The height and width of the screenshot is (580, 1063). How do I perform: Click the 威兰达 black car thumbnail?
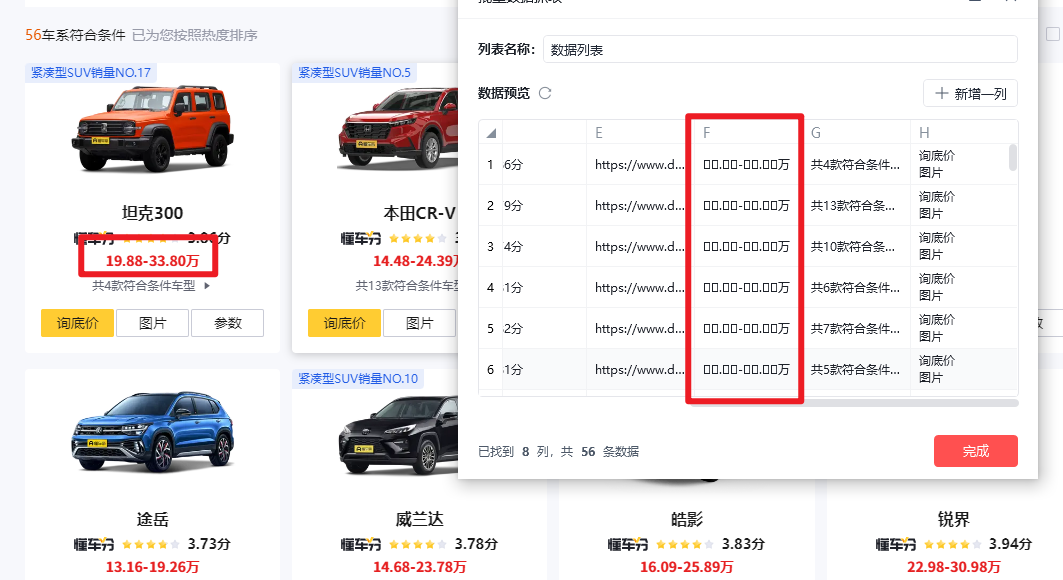click(399, 434)
